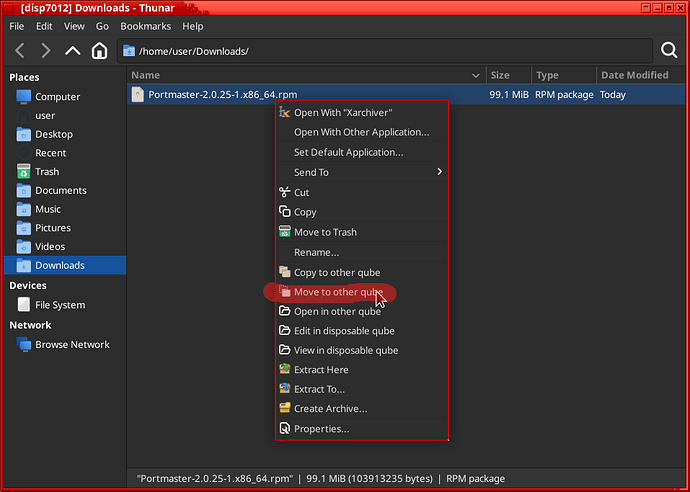Open Documents folder in sidebar
The height and width of the screenshot is (492, 690).
point(61,191)
